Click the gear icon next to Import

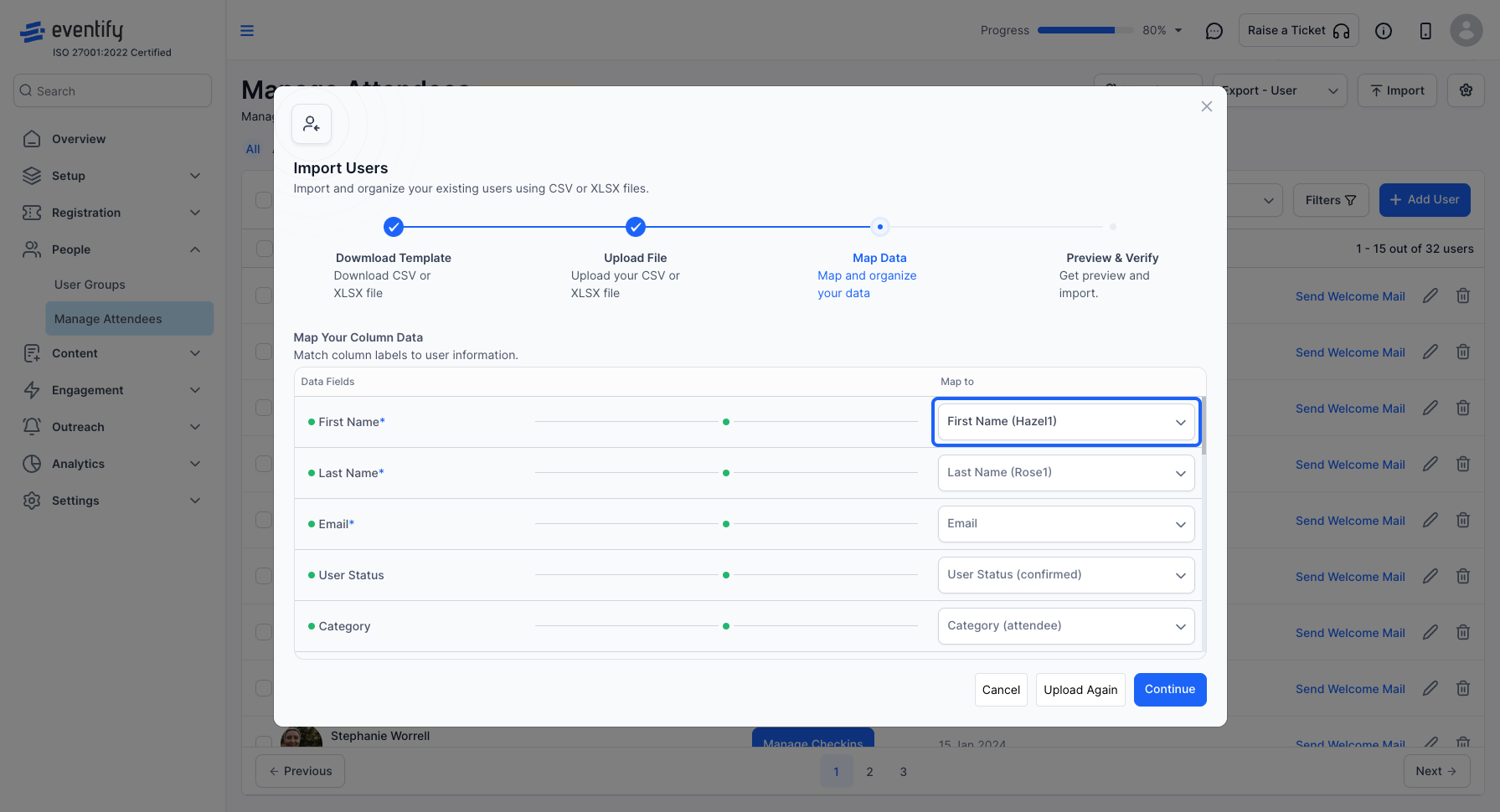[1466, 90]
